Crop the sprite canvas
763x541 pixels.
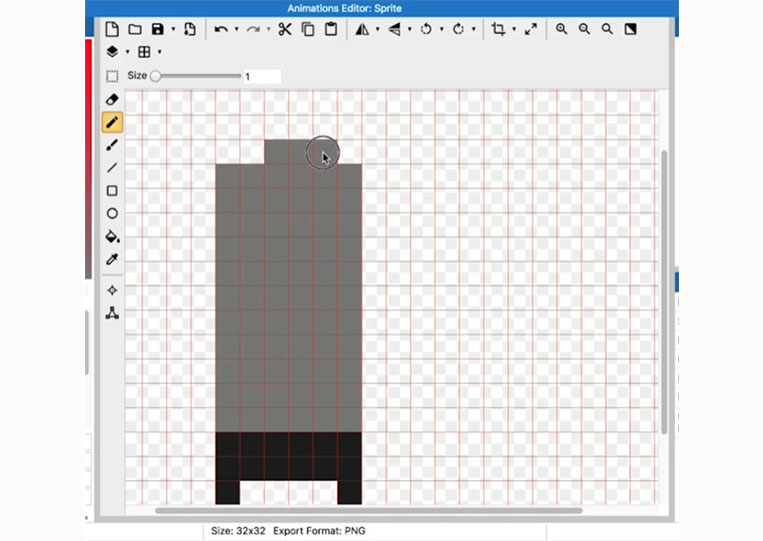pos(498,29)
